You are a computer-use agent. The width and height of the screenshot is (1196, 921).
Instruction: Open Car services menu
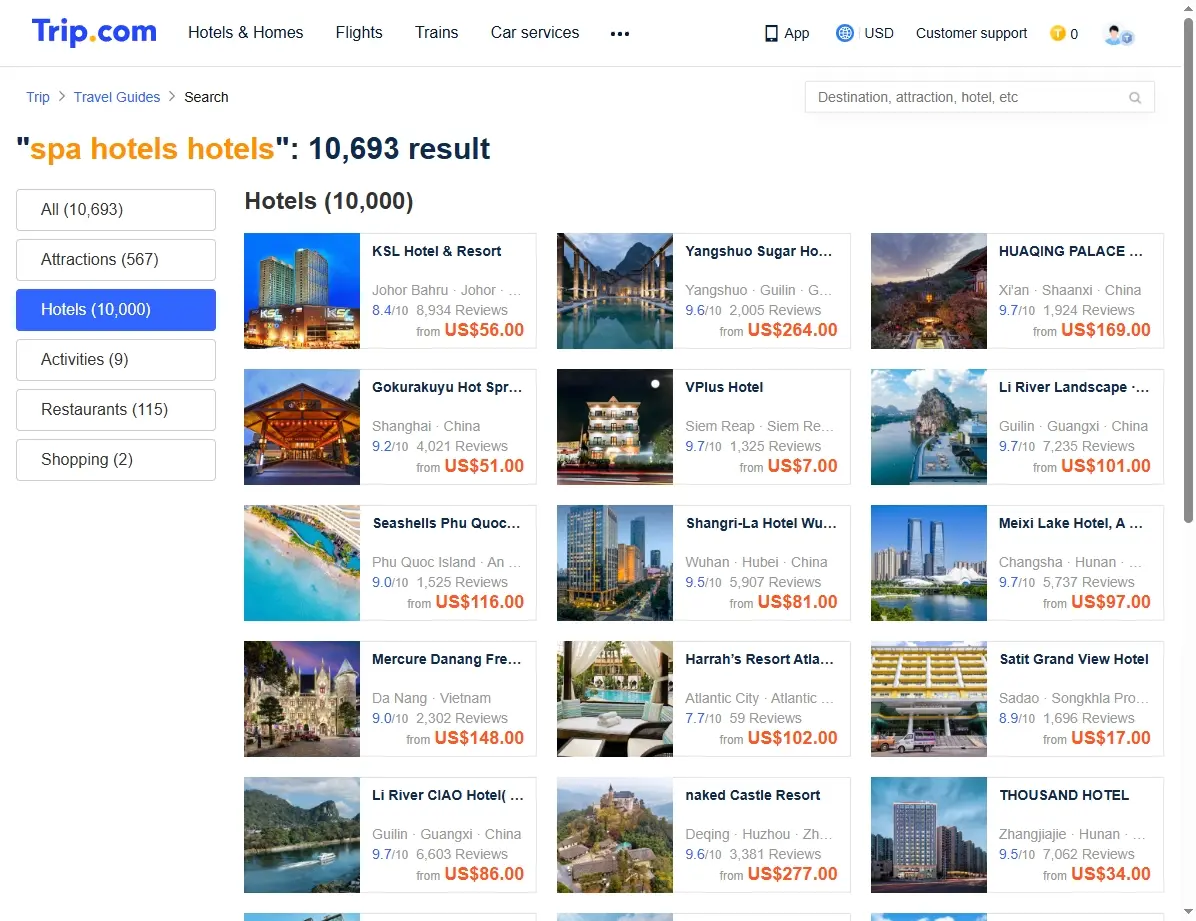click(x=535, y=32)
